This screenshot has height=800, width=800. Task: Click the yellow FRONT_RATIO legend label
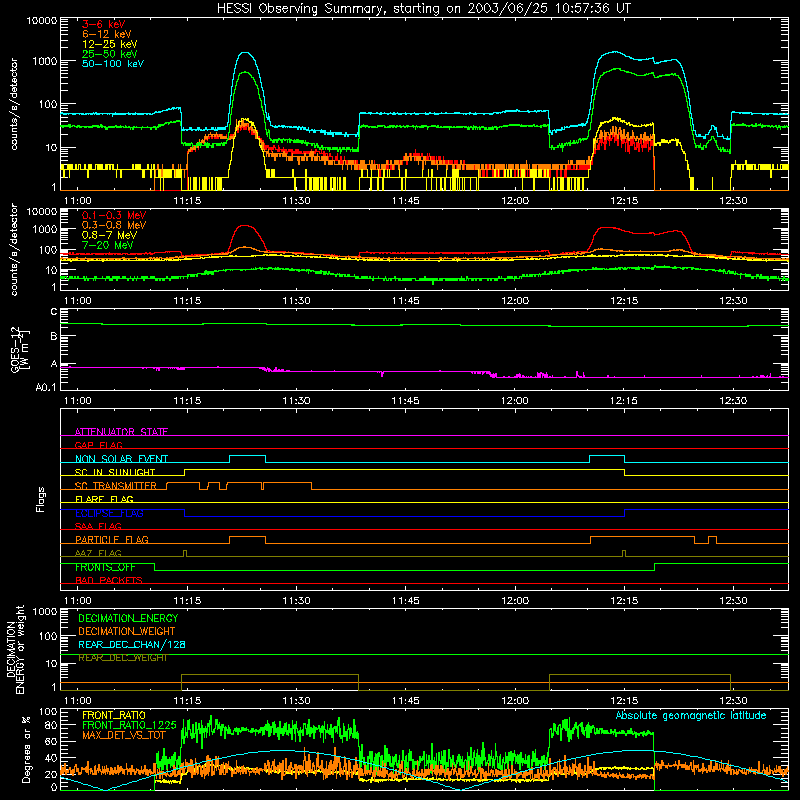pyautogui.click(x=113, y=715)
